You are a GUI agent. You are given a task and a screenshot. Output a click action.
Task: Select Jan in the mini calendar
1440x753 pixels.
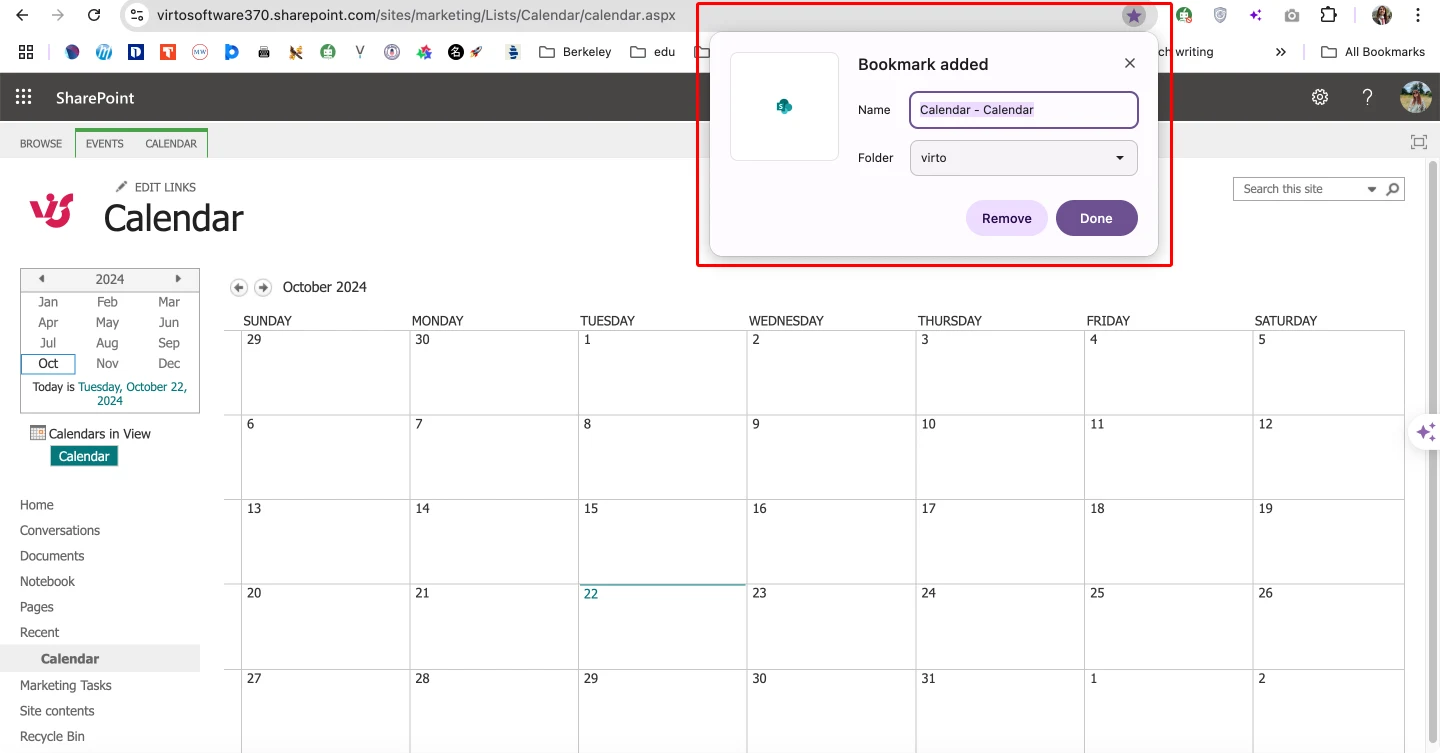point(48,302)
